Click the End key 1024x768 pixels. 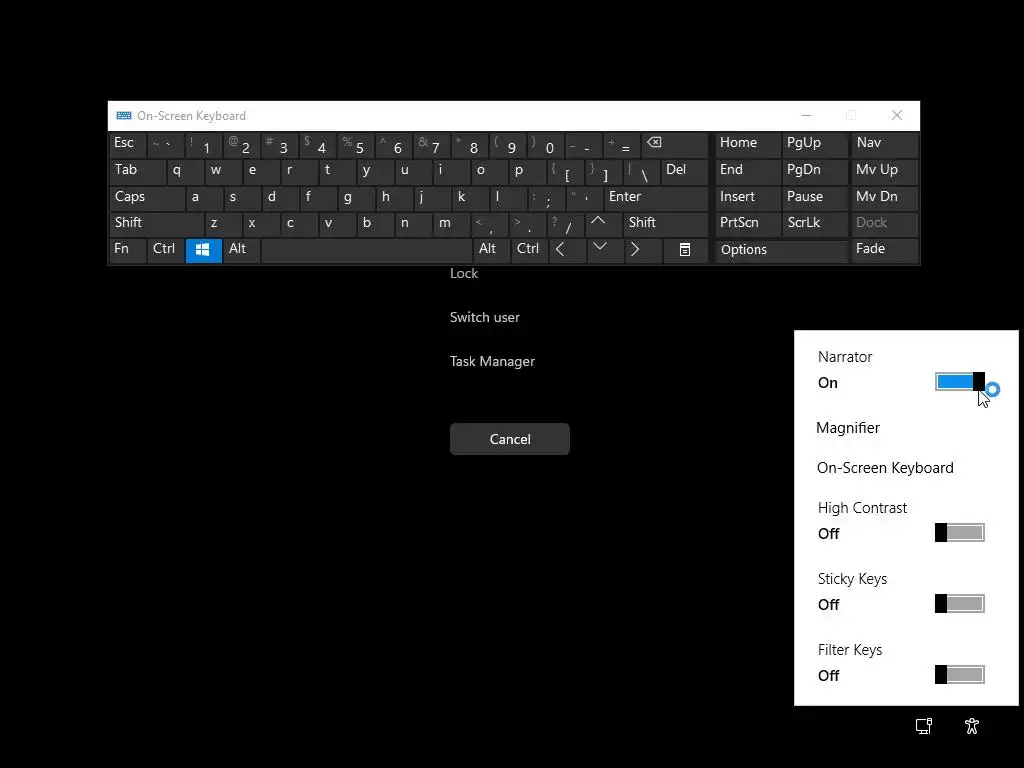pyautogui.click(x=748, y=170)
